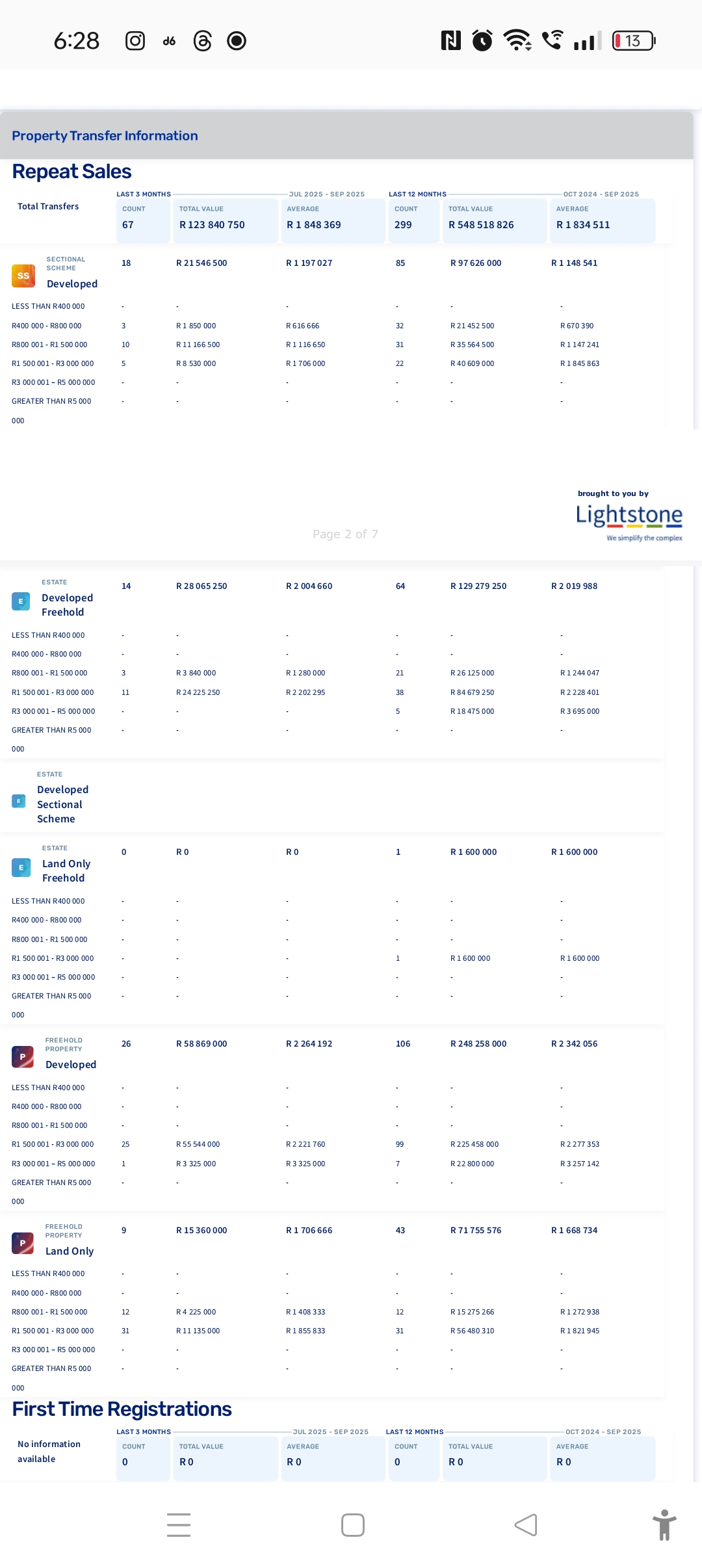The width and height of the screenshot is (702, 1568).
Task: Tap the 6:28 clock in status bar
Action: click(x=77, y=41)
